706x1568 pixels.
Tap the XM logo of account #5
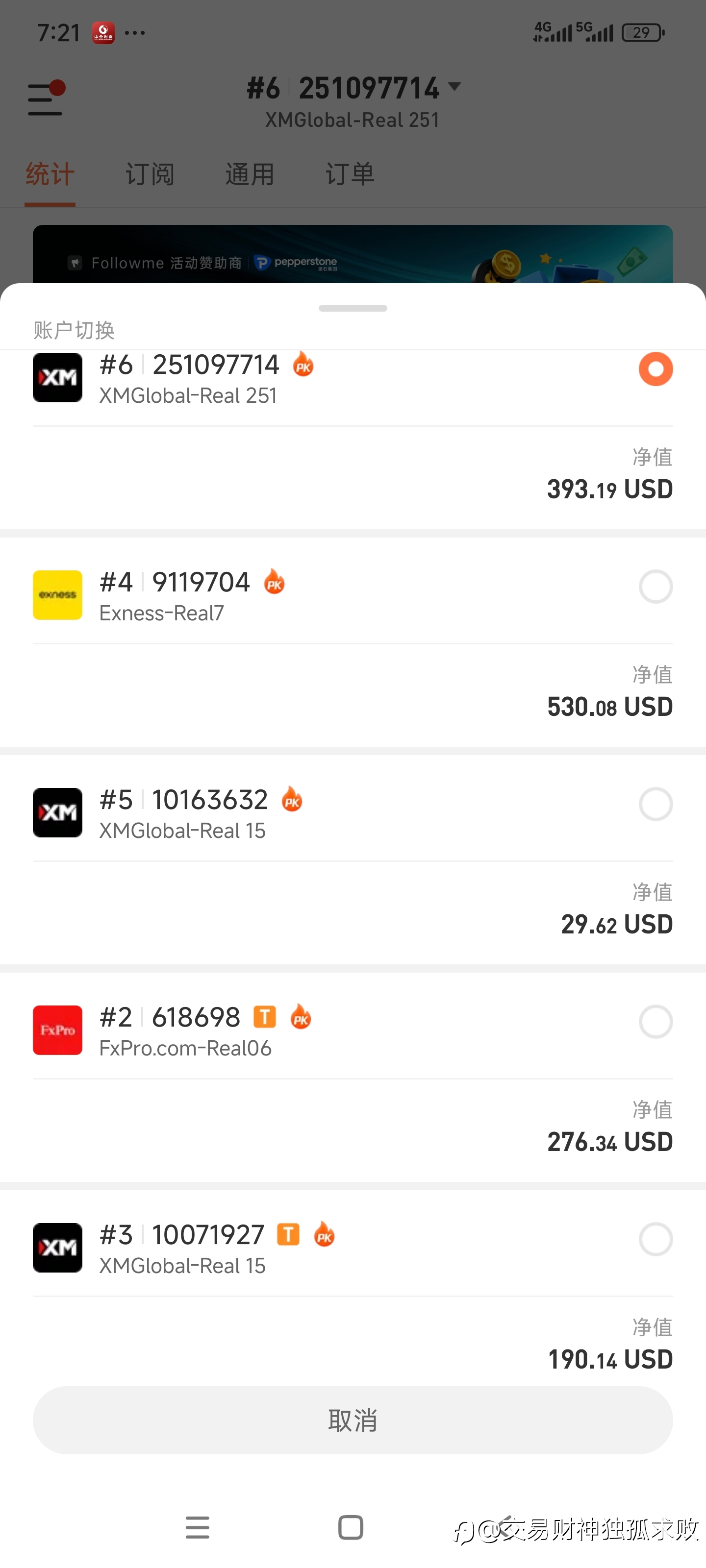point(57,812)
